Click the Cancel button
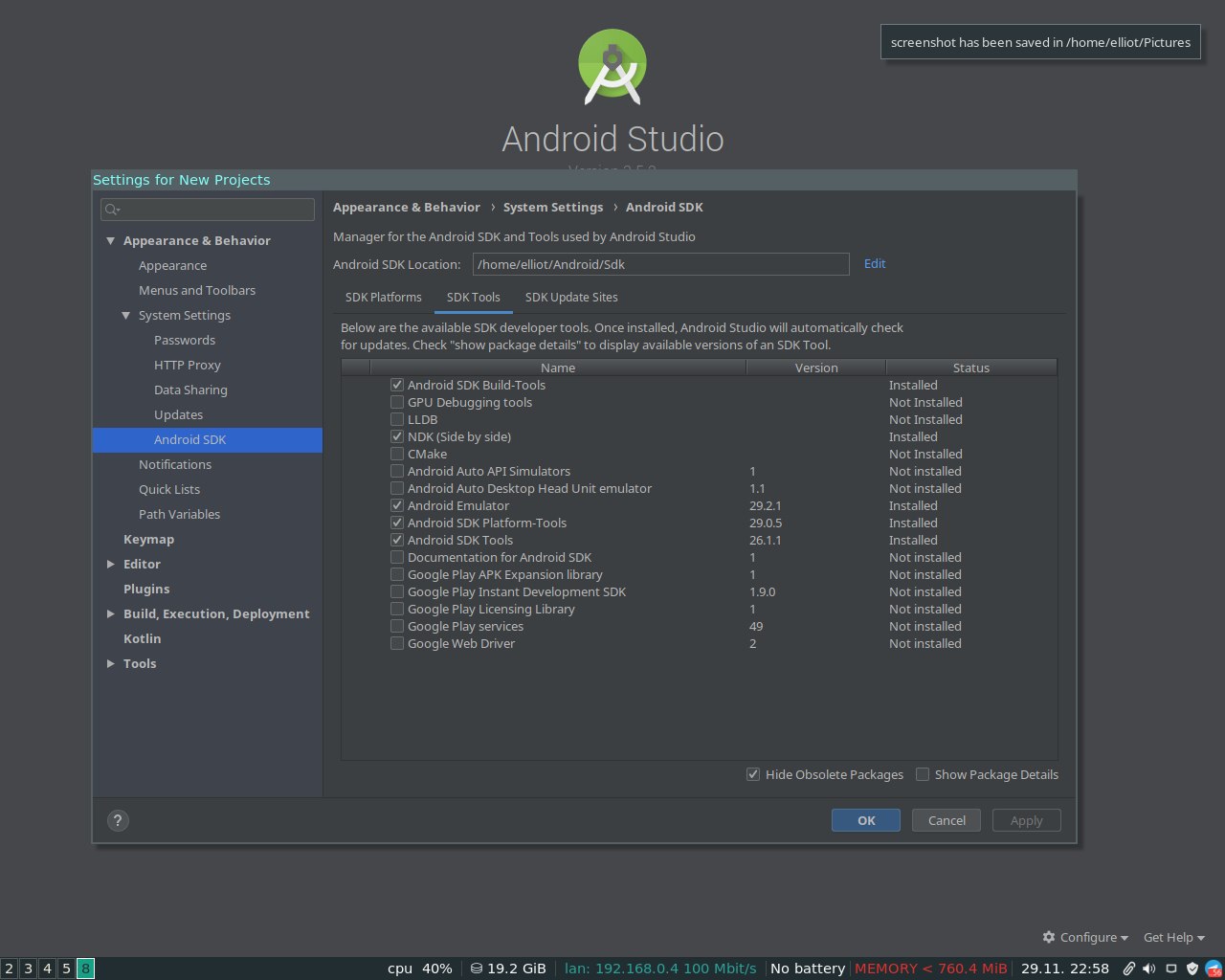Image resolution: width=1225 pixels, height=980 pixels. [947, 820]
